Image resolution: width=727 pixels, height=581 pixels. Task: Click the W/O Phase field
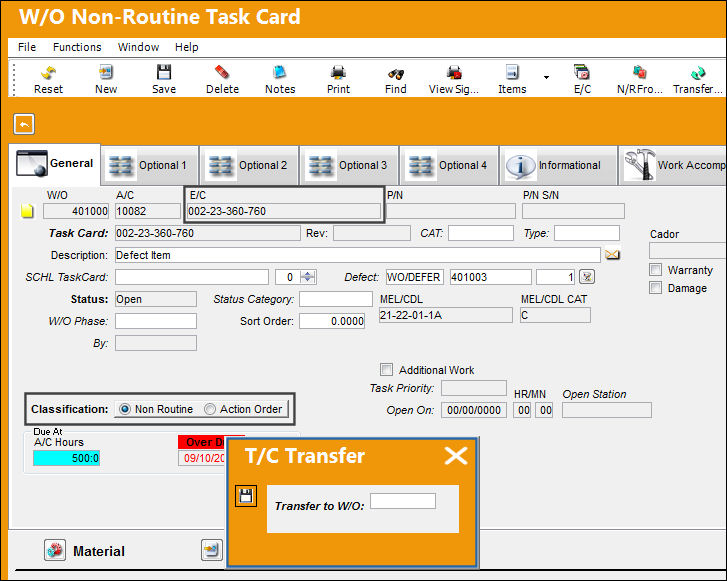point(156,321)
